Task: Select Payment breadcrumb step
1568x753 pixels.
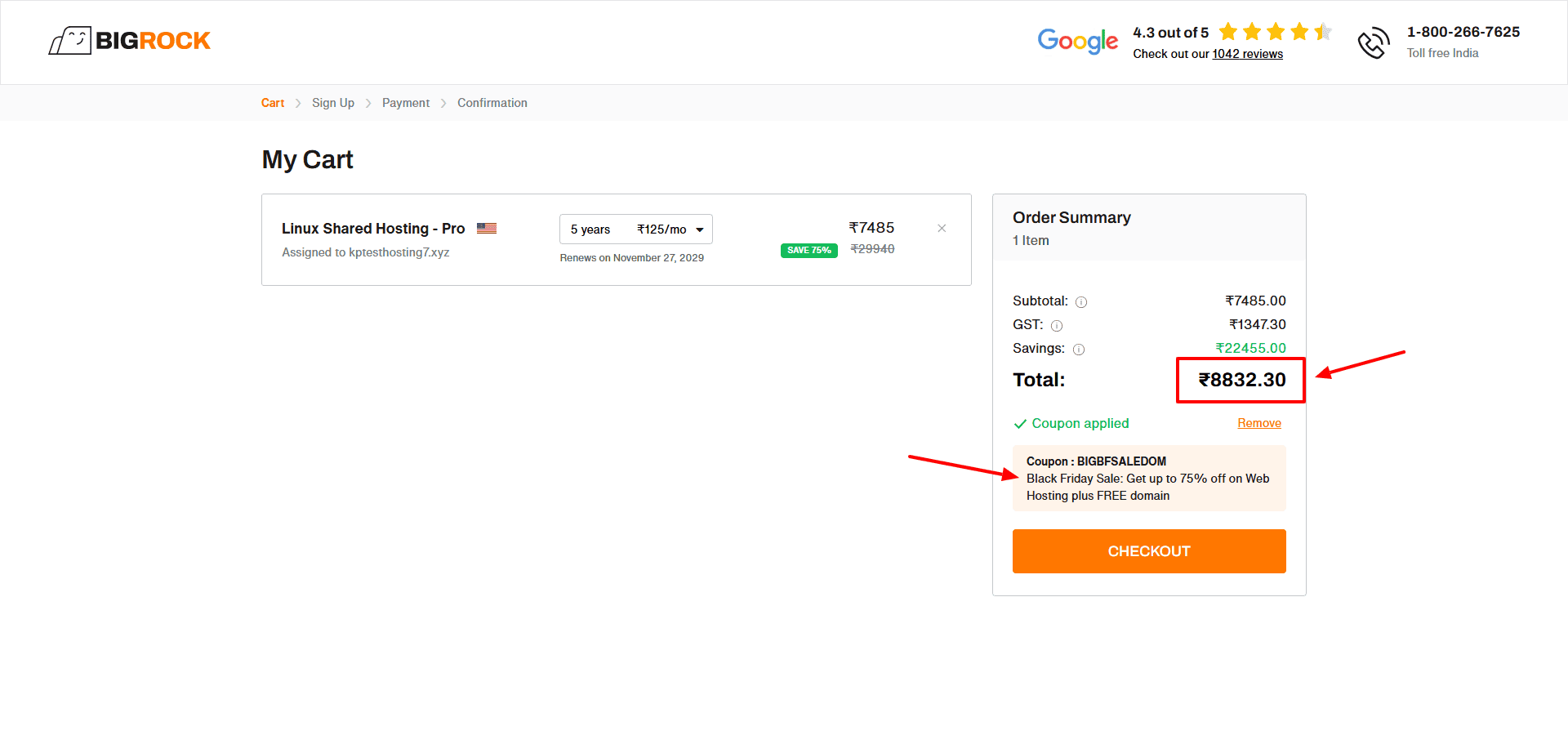Action: tap(406, 103)
